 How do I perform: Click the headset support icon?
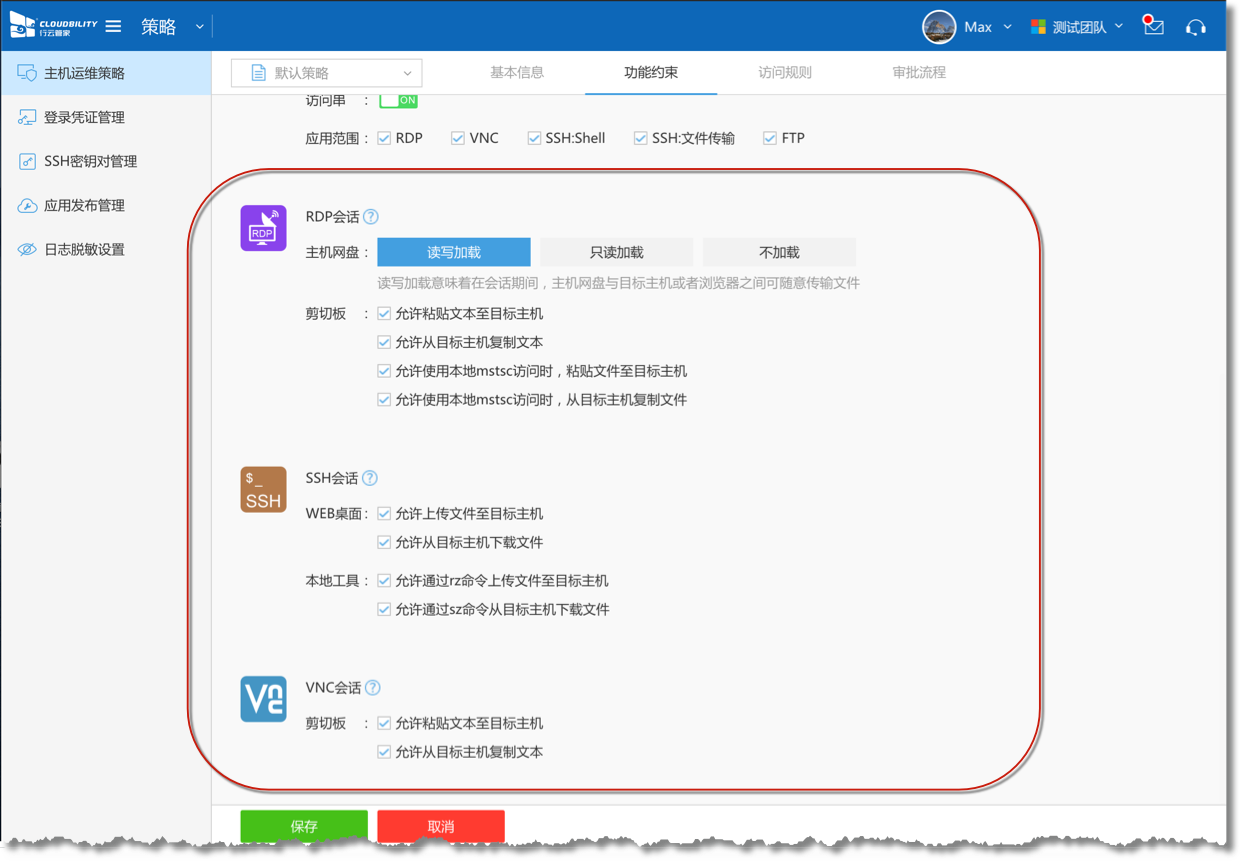click(x=1195, y=27)
